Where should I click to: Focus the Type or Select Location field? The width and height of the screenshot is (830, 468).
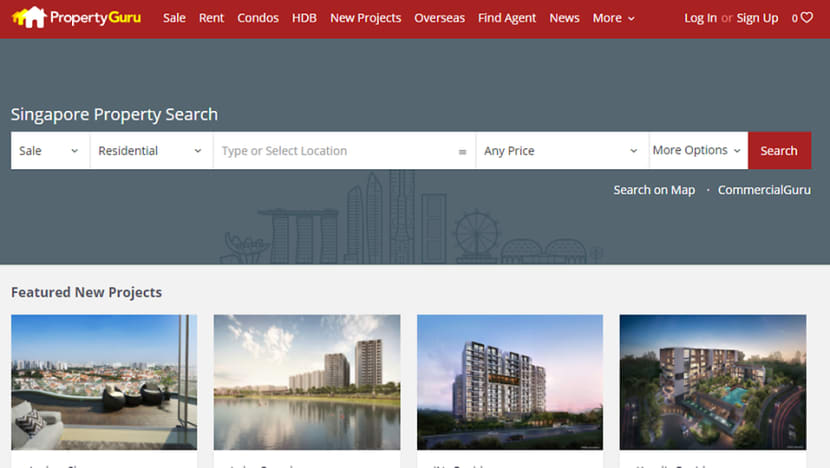coord(345,151)
